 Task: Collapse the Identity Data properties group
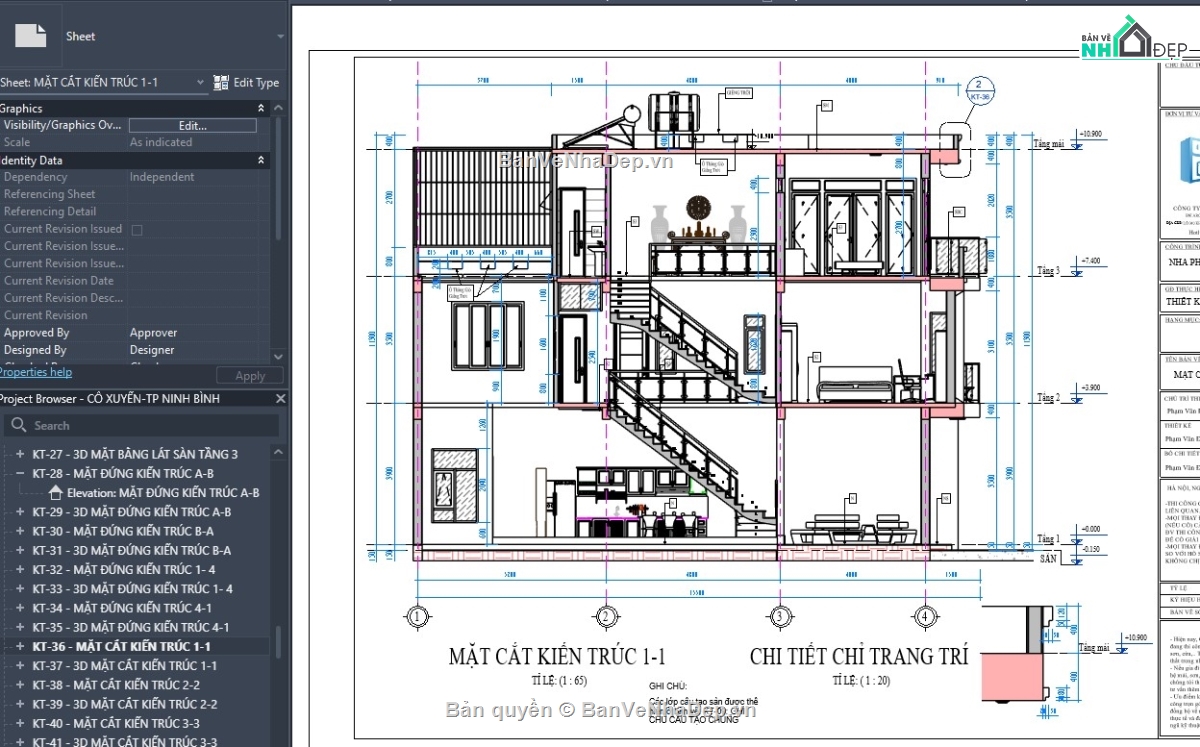pyautogui.click(x=261, y=160)
